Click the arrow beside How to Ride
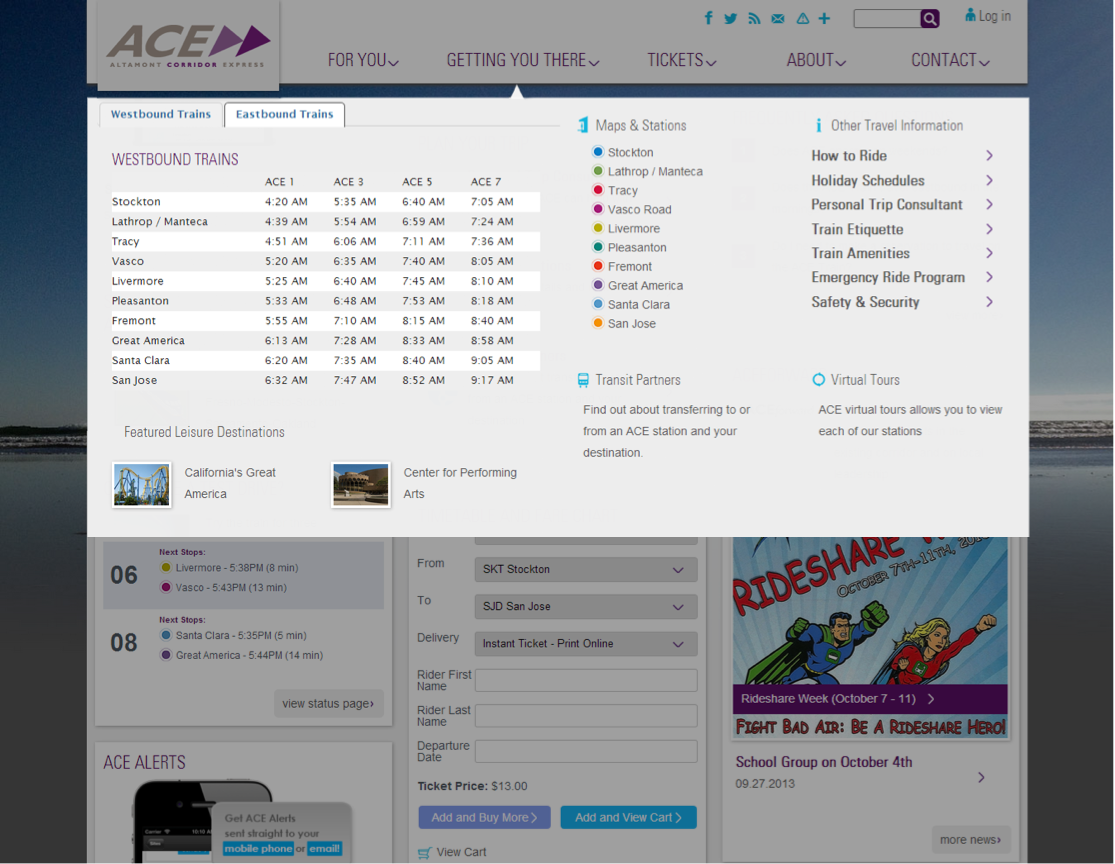1115x864 pixels. coord(989,156)
